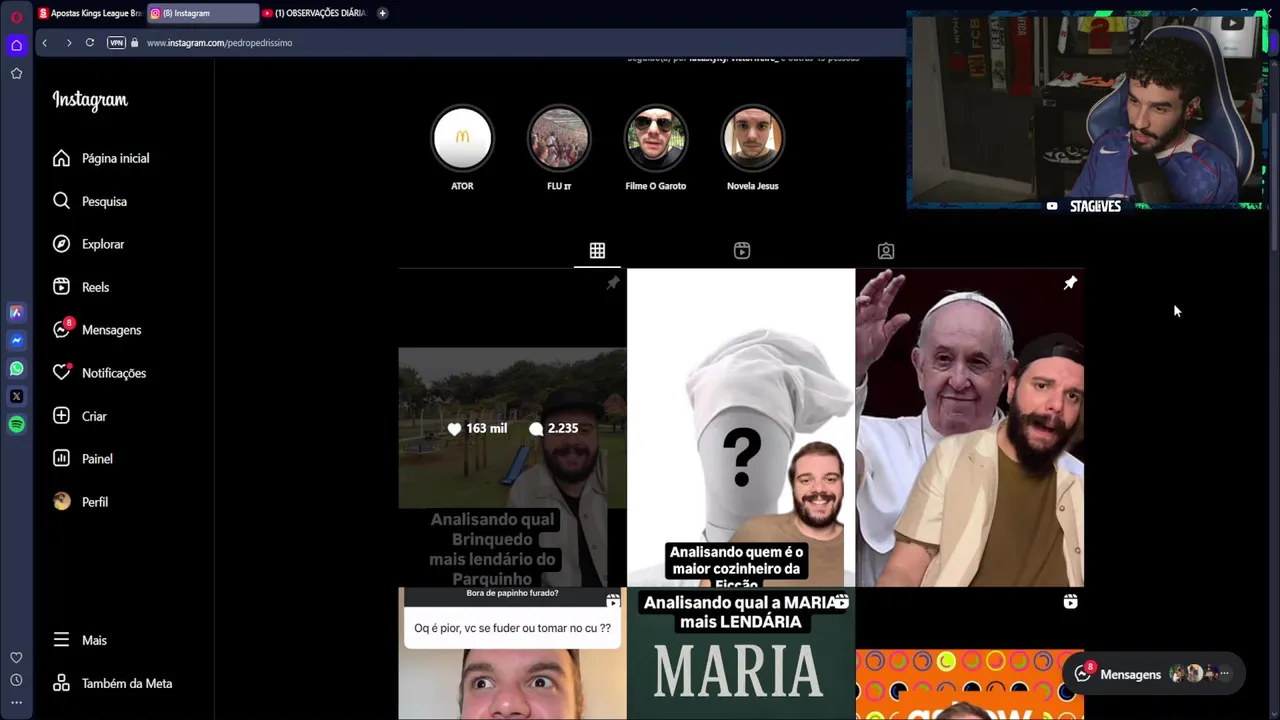Screen dimensions: 1280x720
Task: Open X (Twitter) in Opera sidebar
Action: [x=16, y=396]
